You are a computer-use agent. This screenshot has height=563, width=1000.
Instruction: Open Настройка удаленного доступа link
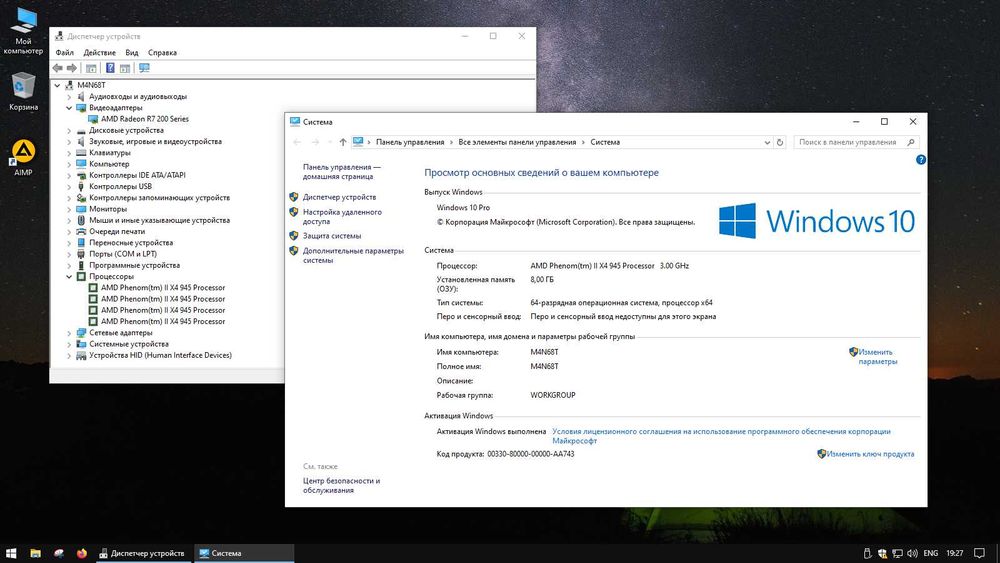pyautogui.click(x=342, y=217)
